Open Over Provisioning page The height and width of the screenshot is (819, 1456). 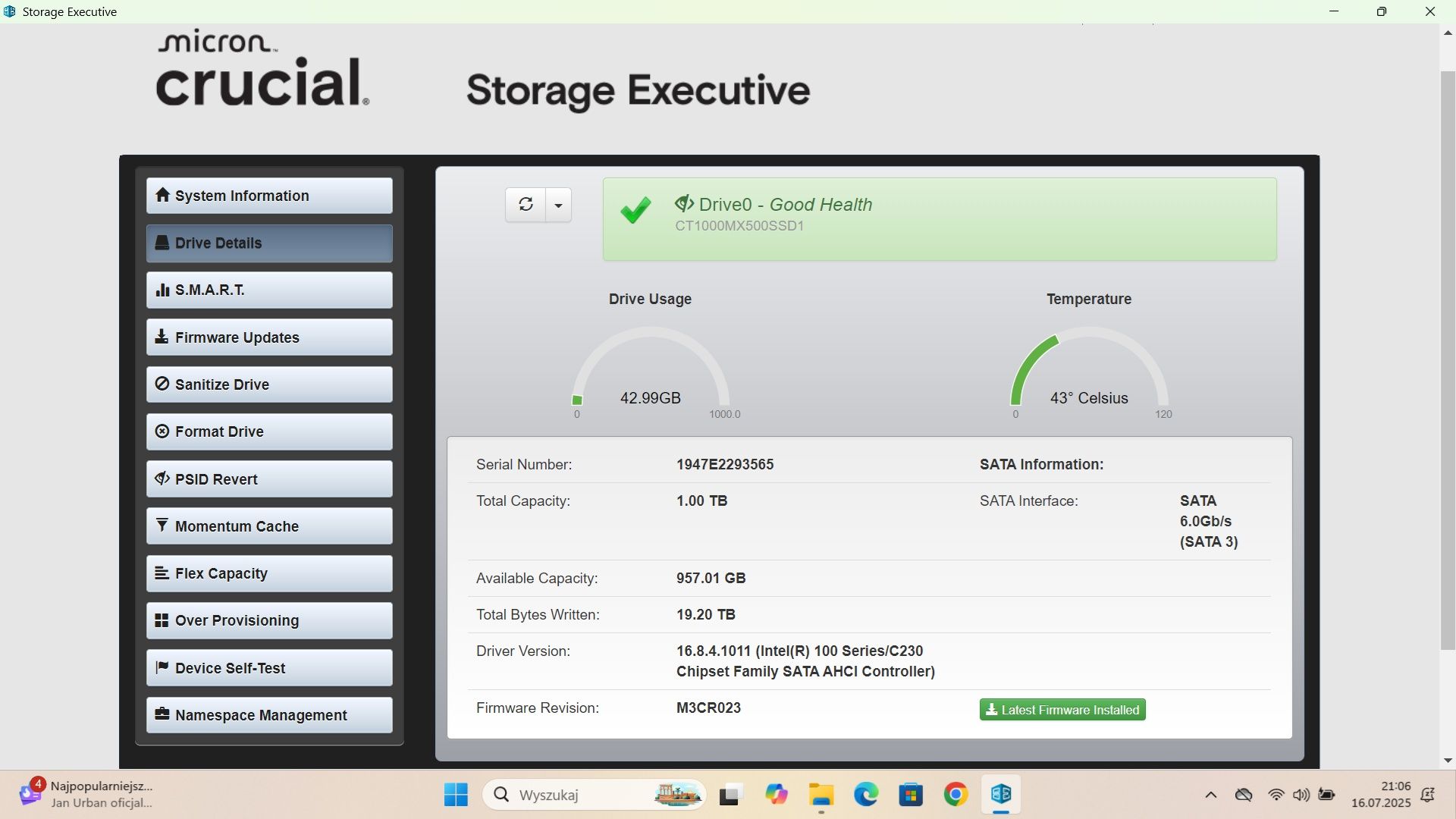(x=269, y=620)
